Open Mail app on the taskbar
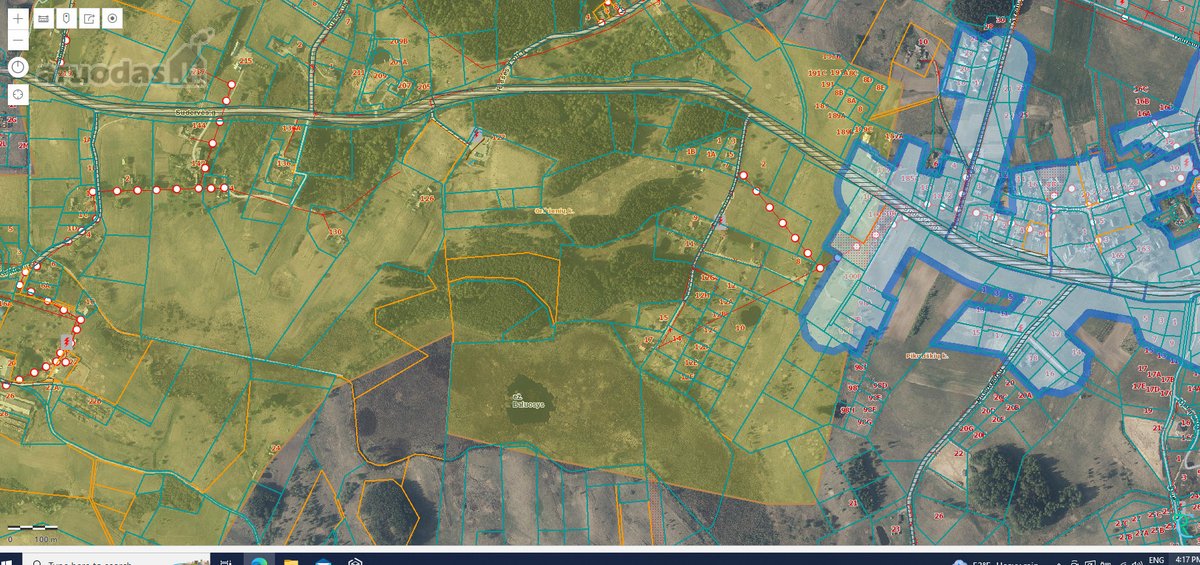 (x=322, y=561)
